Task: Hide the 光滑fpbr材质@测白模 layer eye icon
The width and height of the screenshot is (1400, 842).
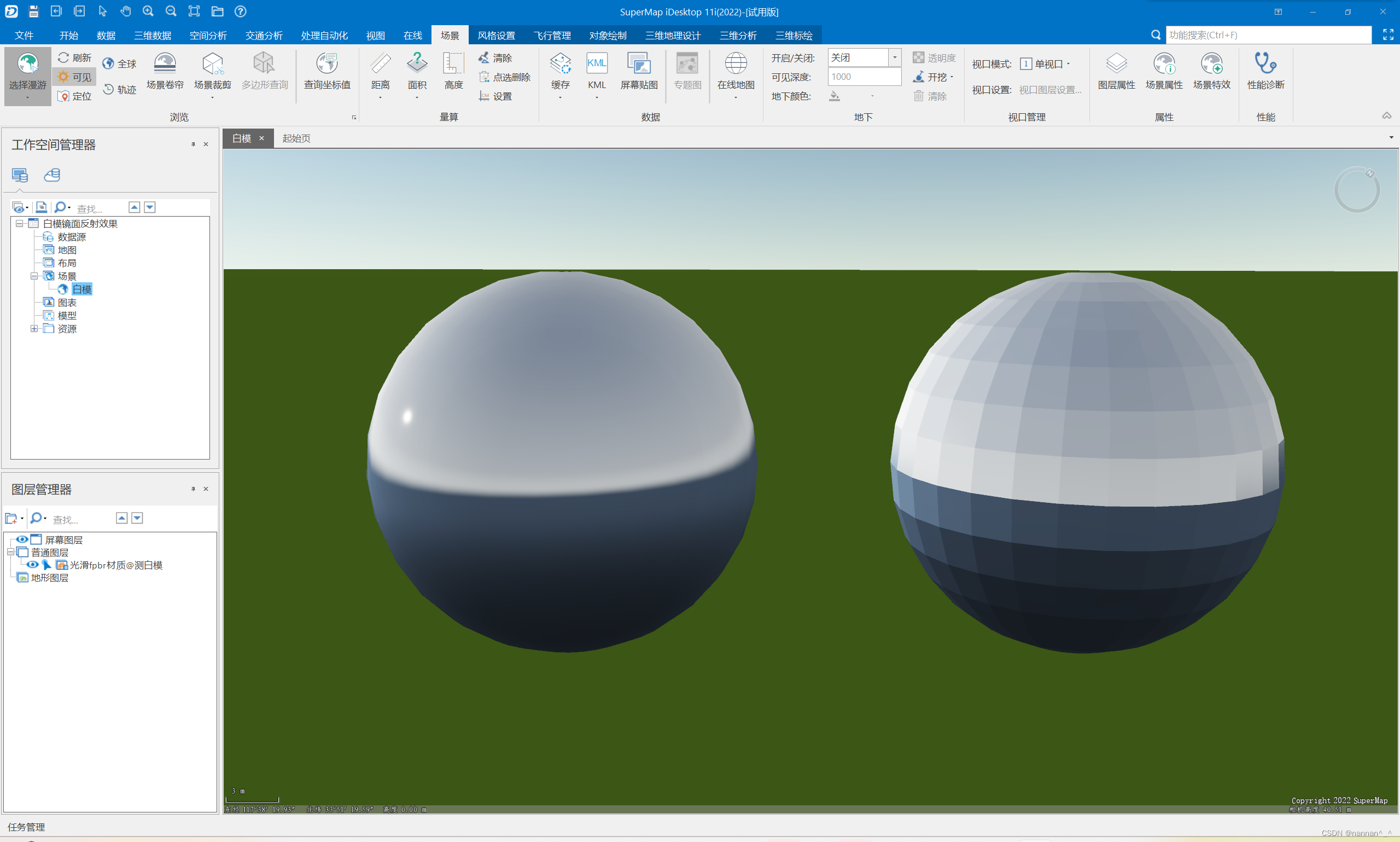Action: (x=32, y=565)
